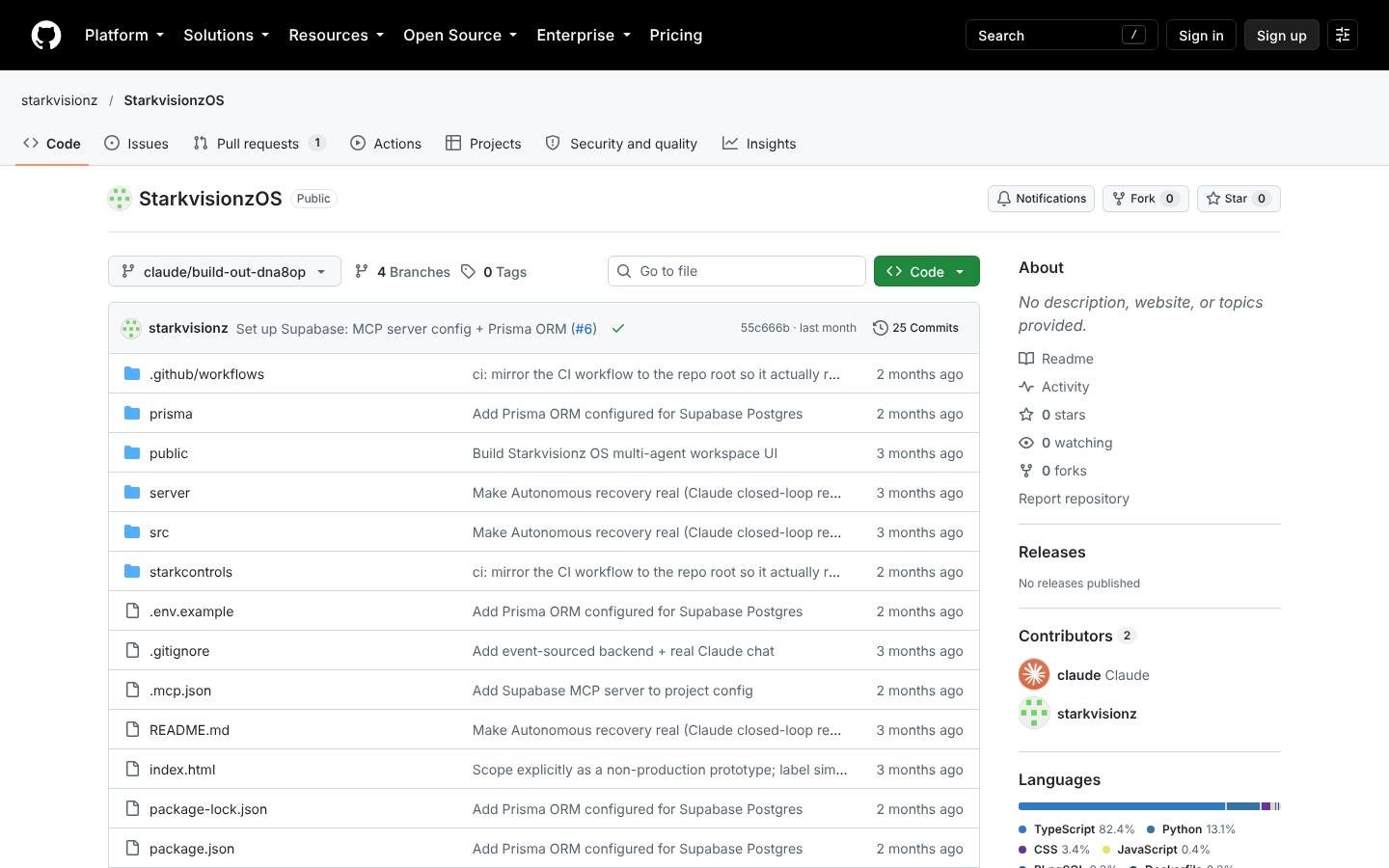Expand the Solutions menu
Image resolution: width=1389 pixels, height=868 pixels.
pos(227,35)
